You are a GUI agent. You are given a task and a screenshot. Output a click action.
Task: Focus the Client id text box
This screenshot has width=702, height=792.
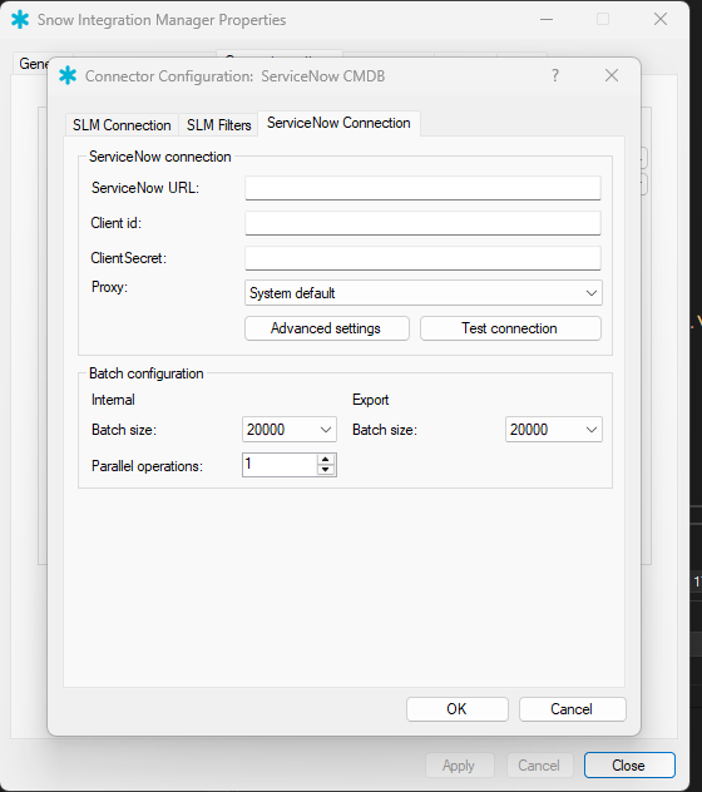click(423, 223)
